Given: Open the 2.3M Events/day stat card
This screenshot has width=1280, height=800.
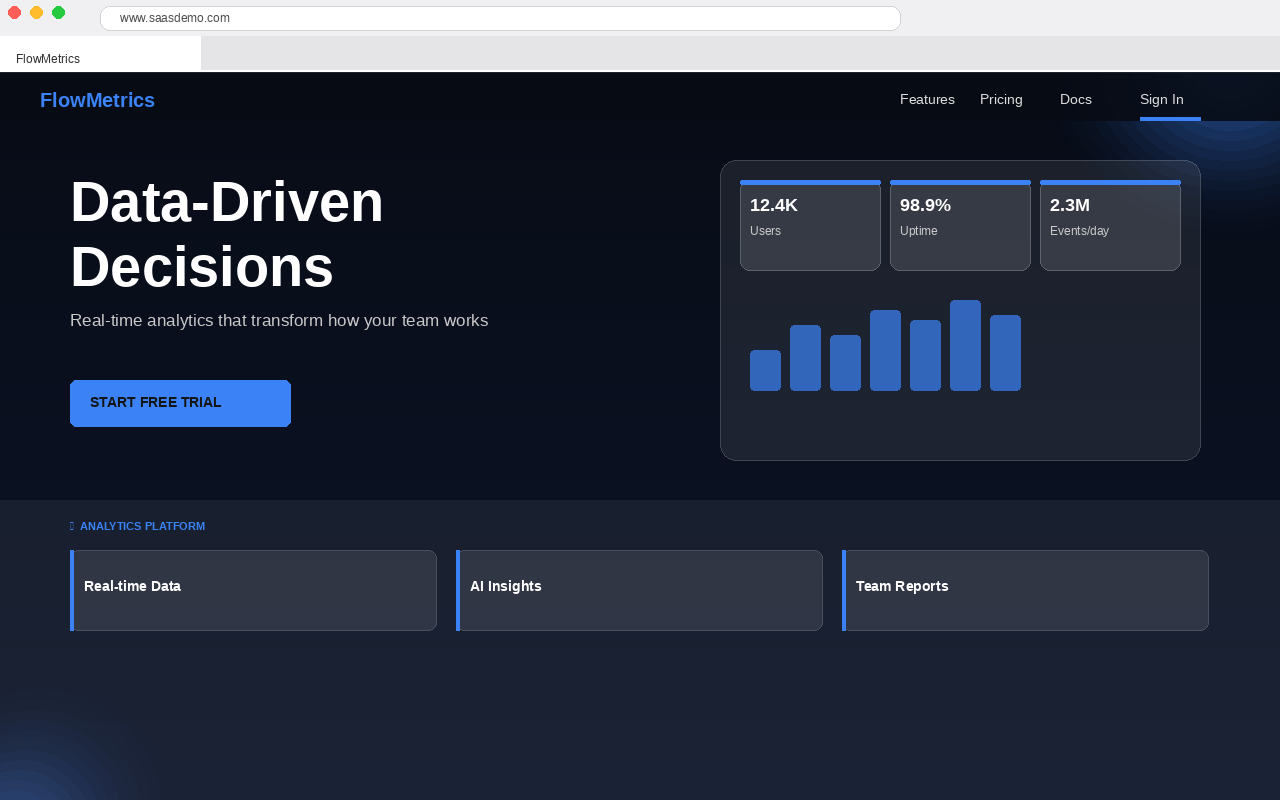Looking at the screenshot, I should (1110, 225).
